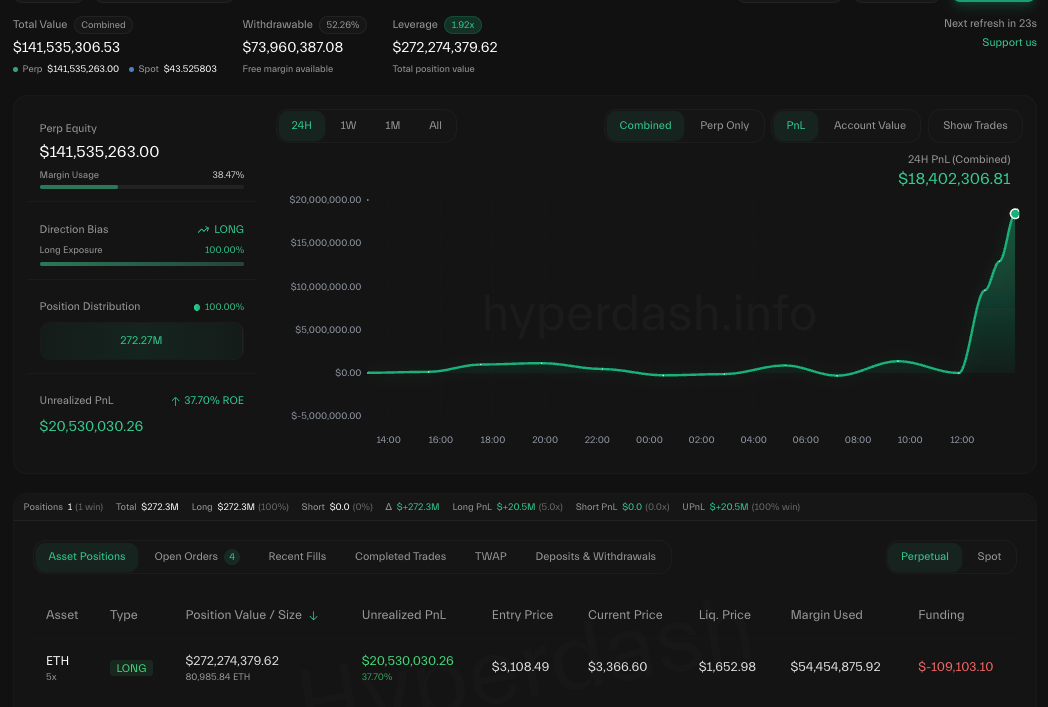Toggle chart to Account Value mode

click(x=869, y=126)
